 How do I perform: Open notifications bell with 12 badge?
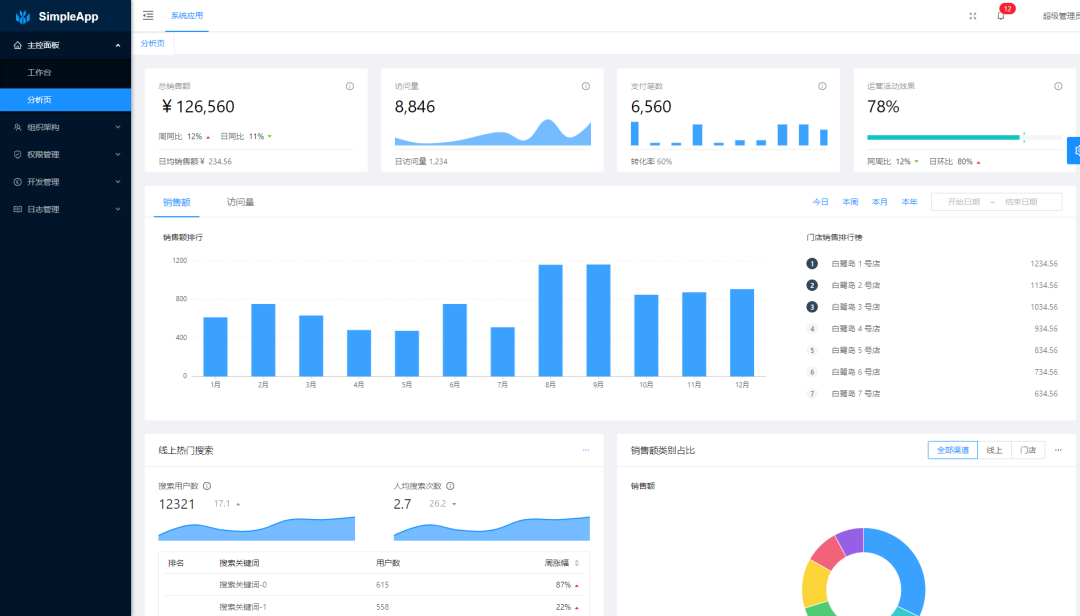[1000, 16]
